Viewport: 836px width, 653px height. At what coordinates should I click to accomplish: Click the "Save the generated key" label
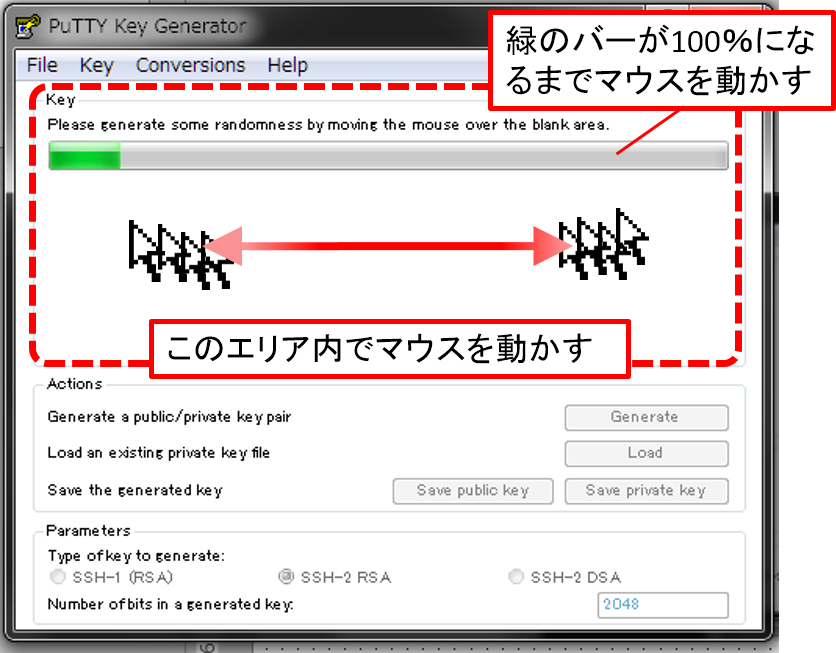[135, 490]
